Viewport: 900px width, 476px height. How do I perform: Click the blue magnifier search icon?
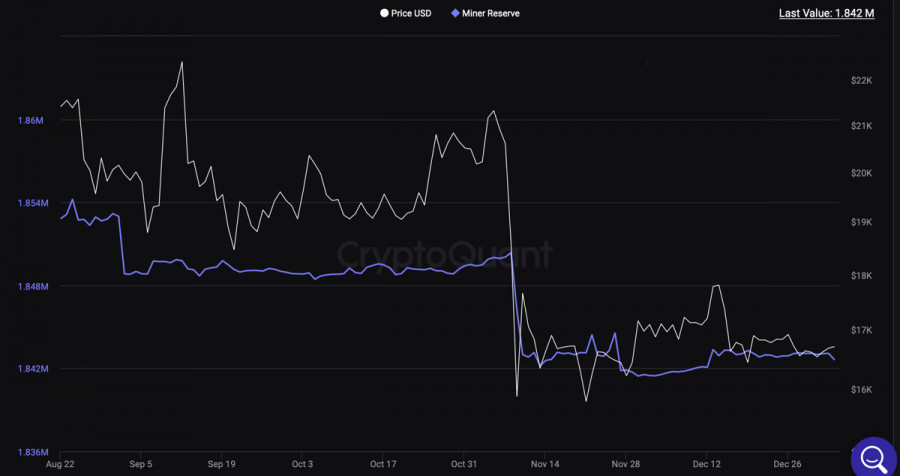click(871, 457)
